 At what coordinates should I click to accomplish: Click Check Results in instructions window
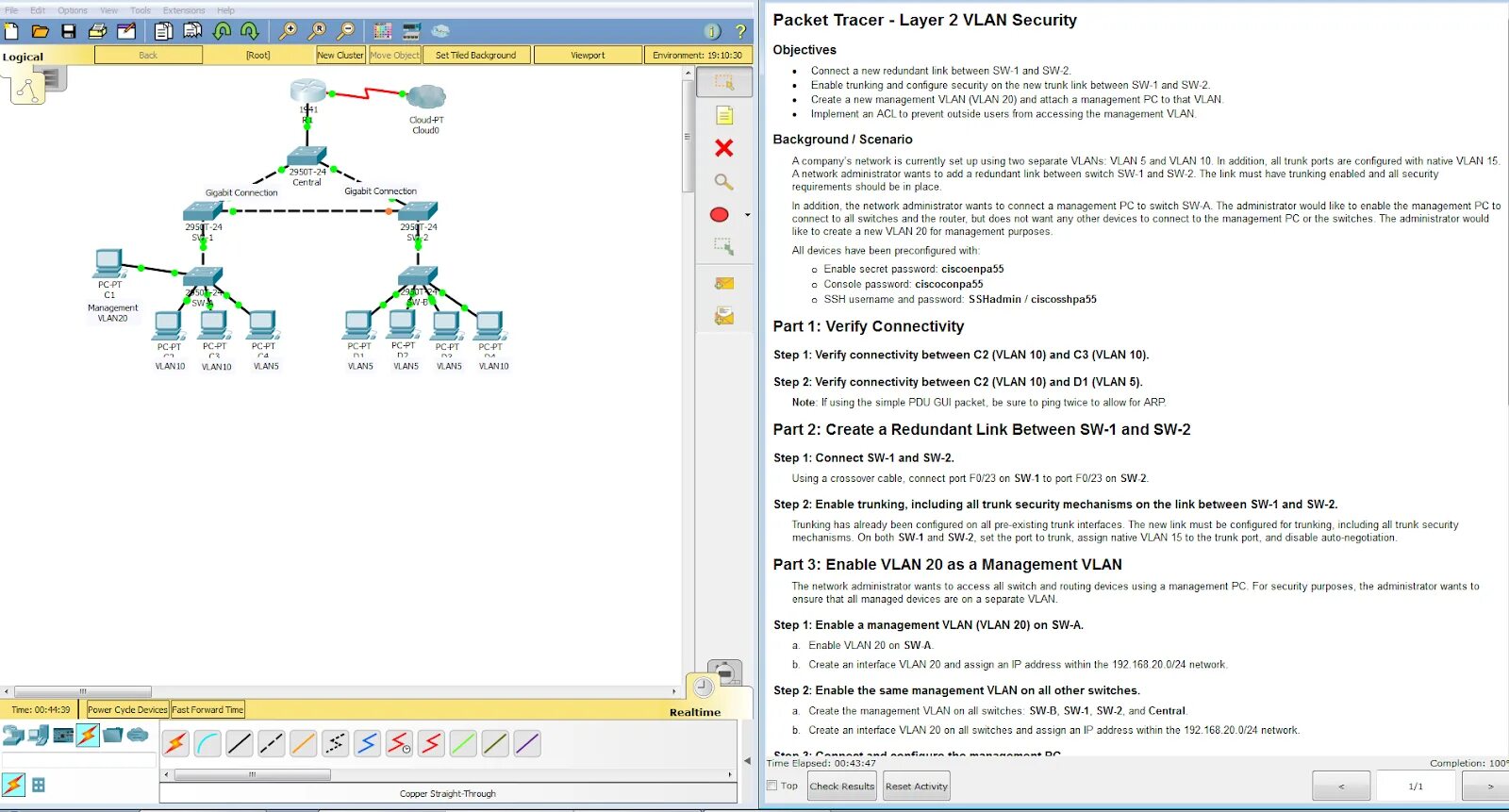coord(842,786)
